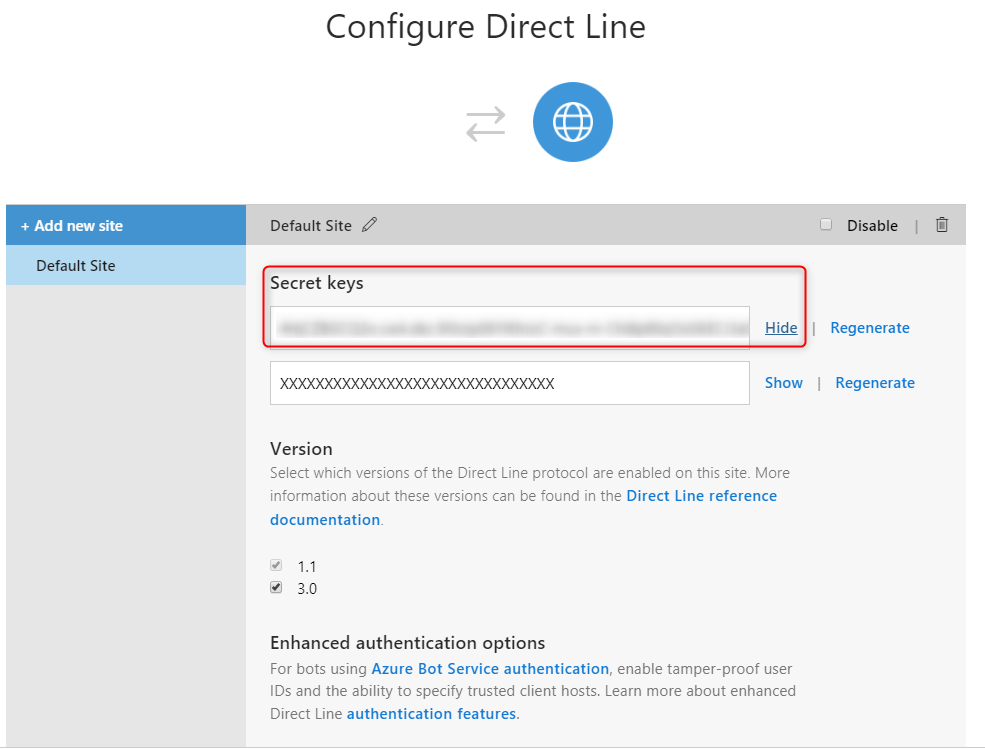Click the Secret keys heading

[x=317, y=283]
